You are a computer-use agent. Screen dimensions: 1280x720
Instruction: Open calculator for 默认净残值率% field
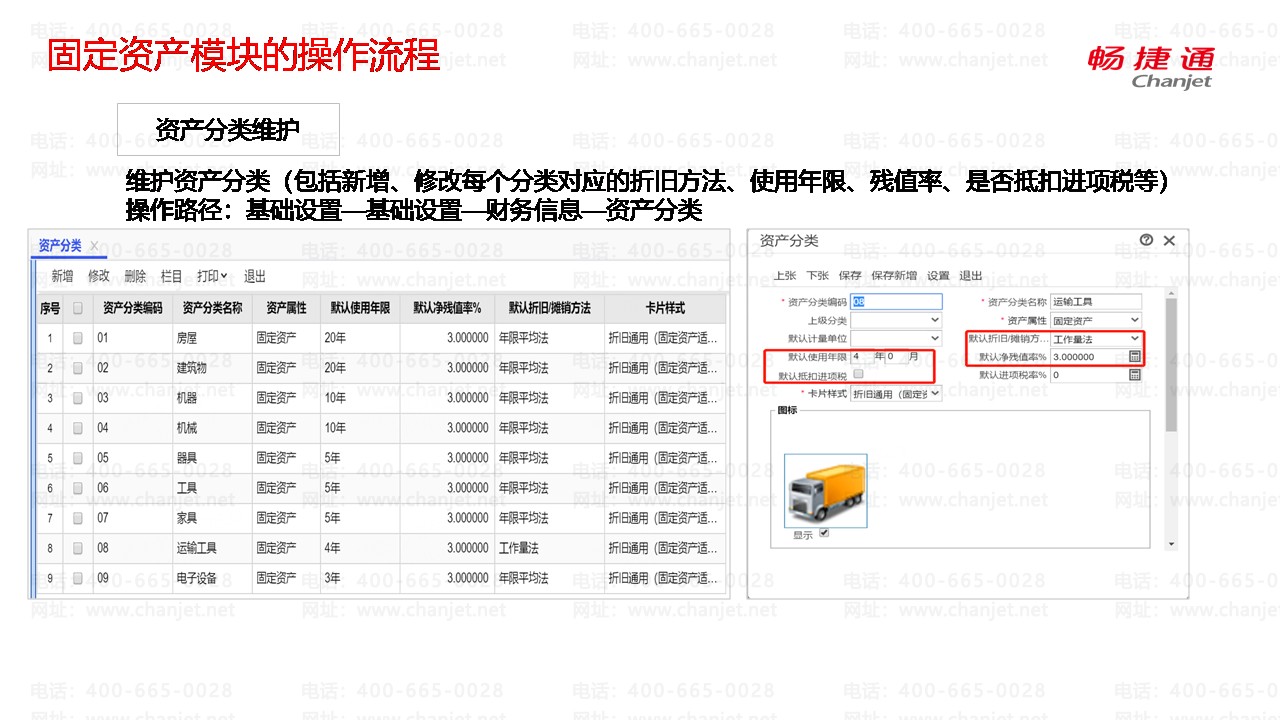point(1135,356)
